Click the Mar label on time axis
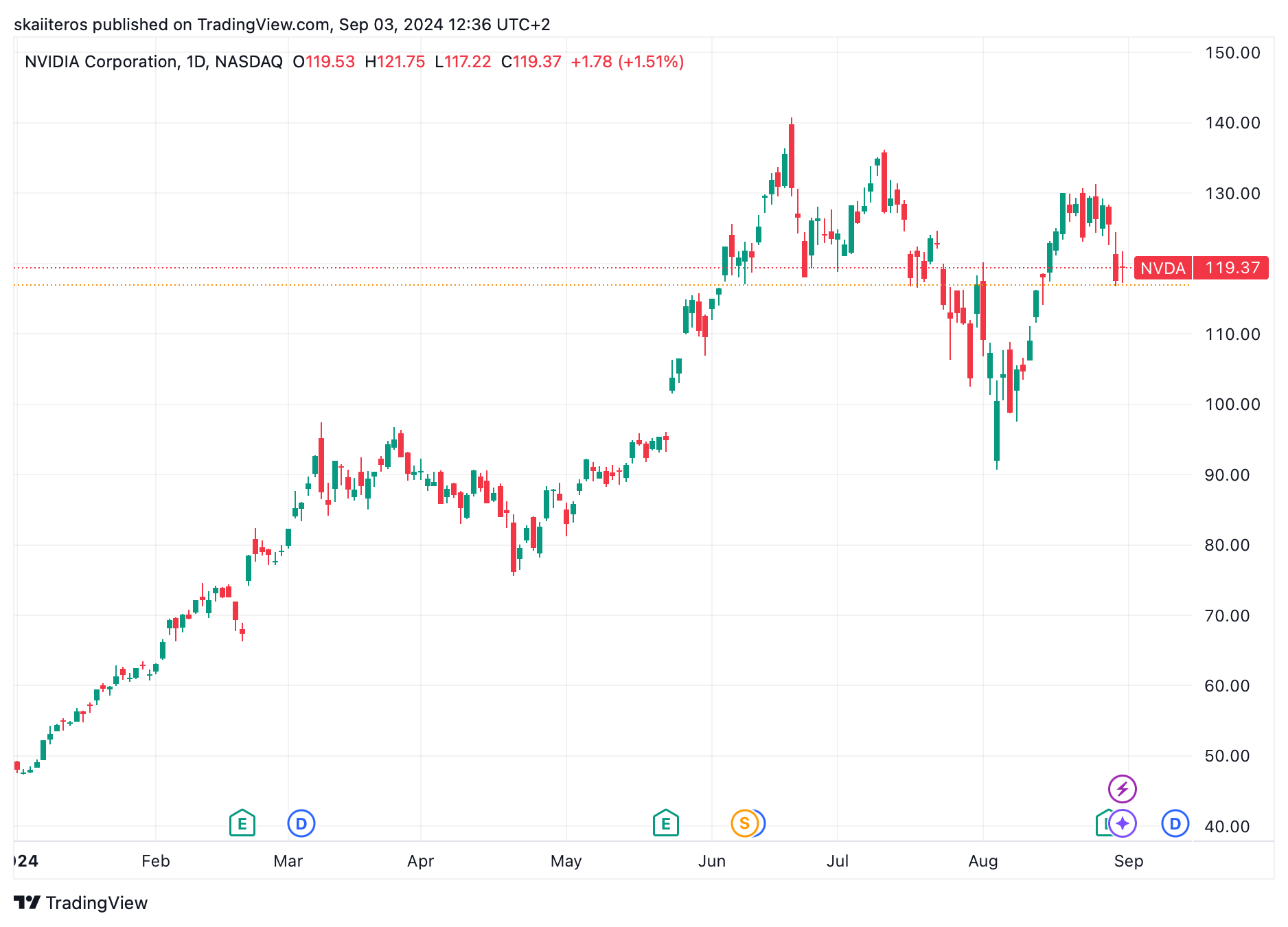This screenshot has width=1288, height=927. 288,861
